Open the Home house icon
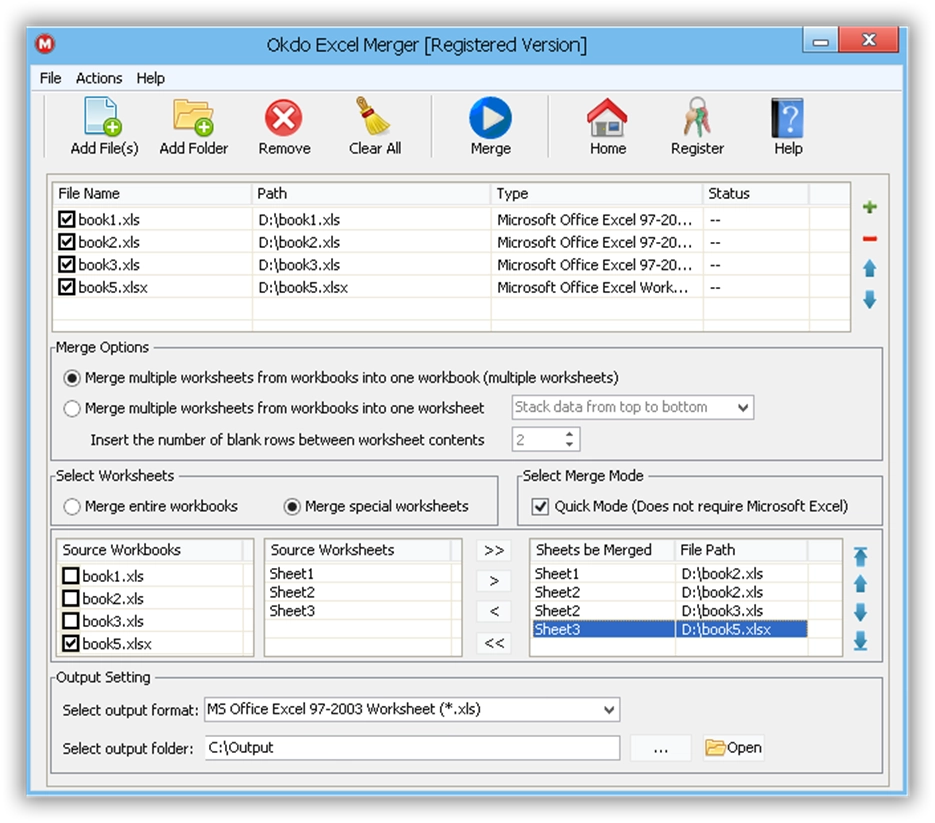The image size is (935, 823). [x=607, y=117]
